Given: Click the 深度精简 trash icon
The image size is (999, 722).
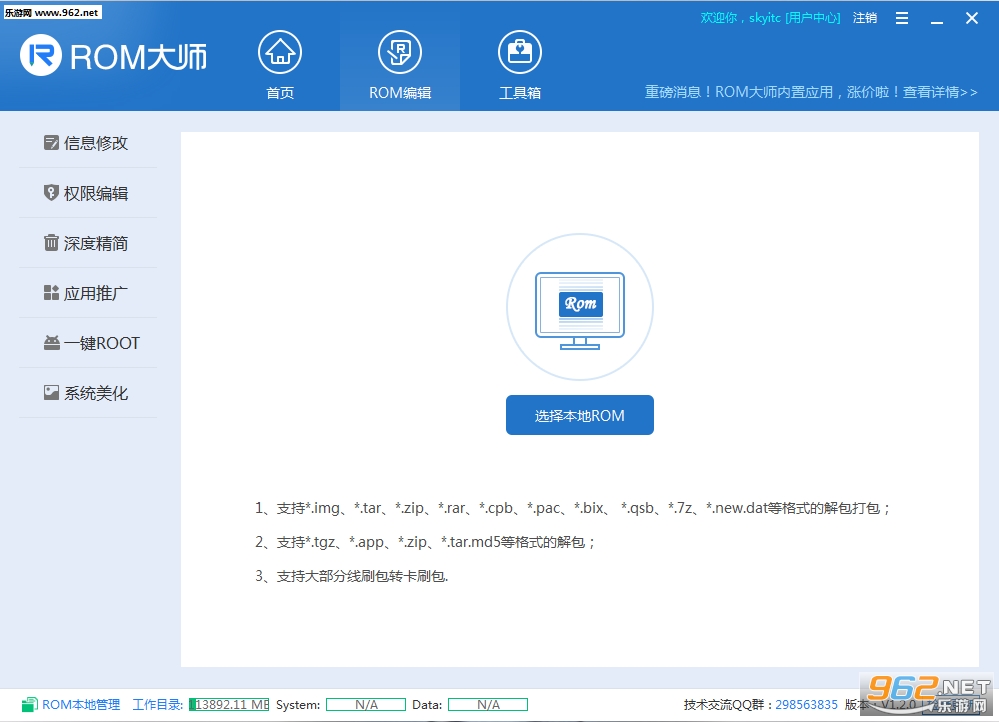Looking at the screenshot, I should 51,243.
